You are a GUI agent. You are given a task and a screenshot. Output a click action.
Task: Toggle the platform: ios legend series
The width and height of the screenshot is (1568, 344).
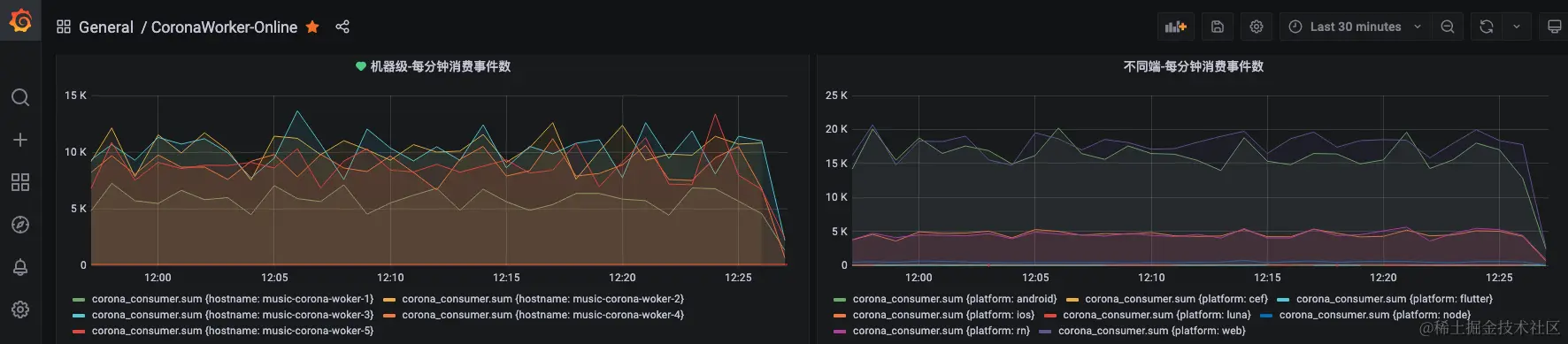(943, 315)
